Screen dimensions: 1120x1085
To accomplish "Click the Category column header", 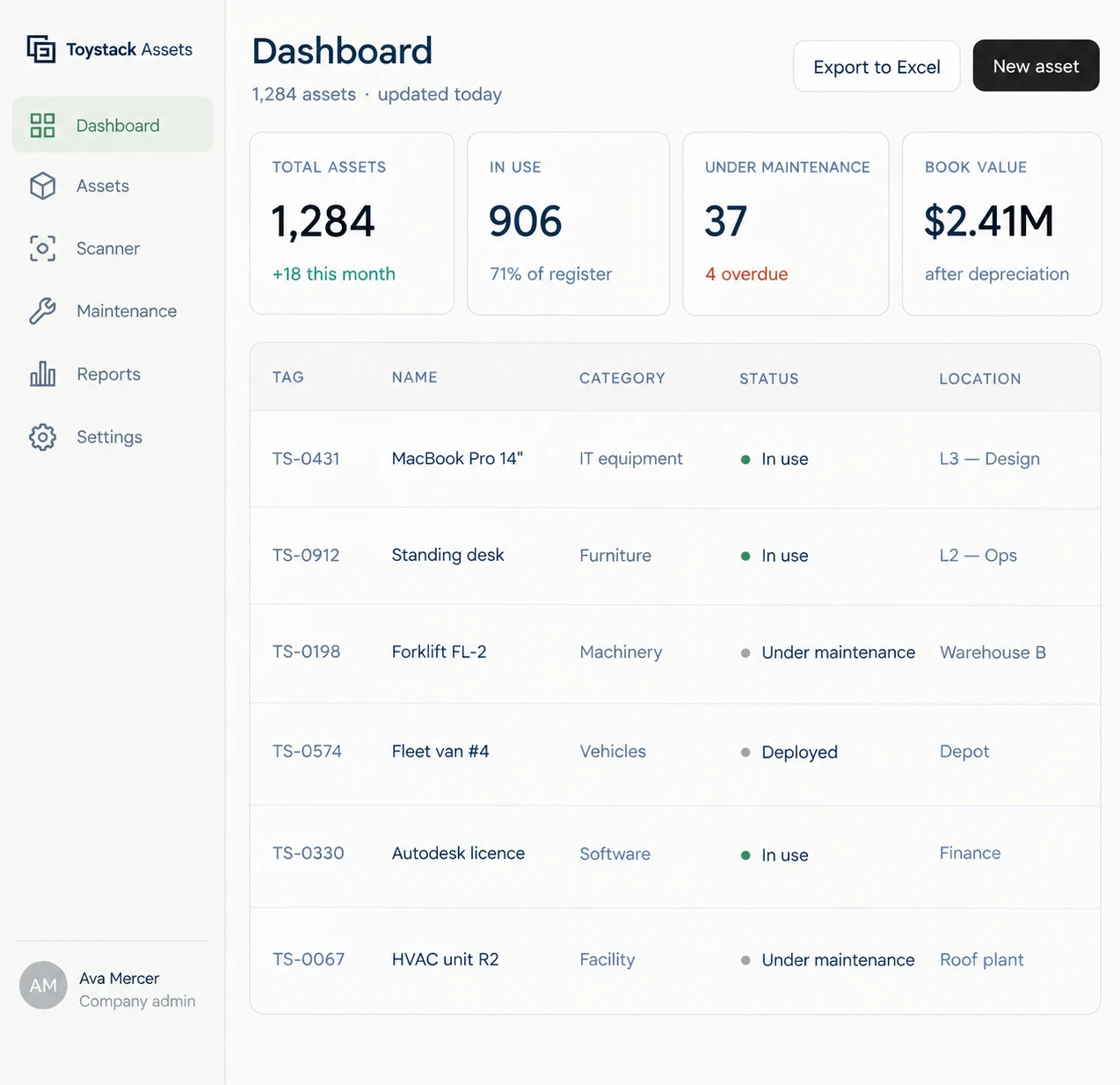I will pyautogui.click(x=622, y=378).
